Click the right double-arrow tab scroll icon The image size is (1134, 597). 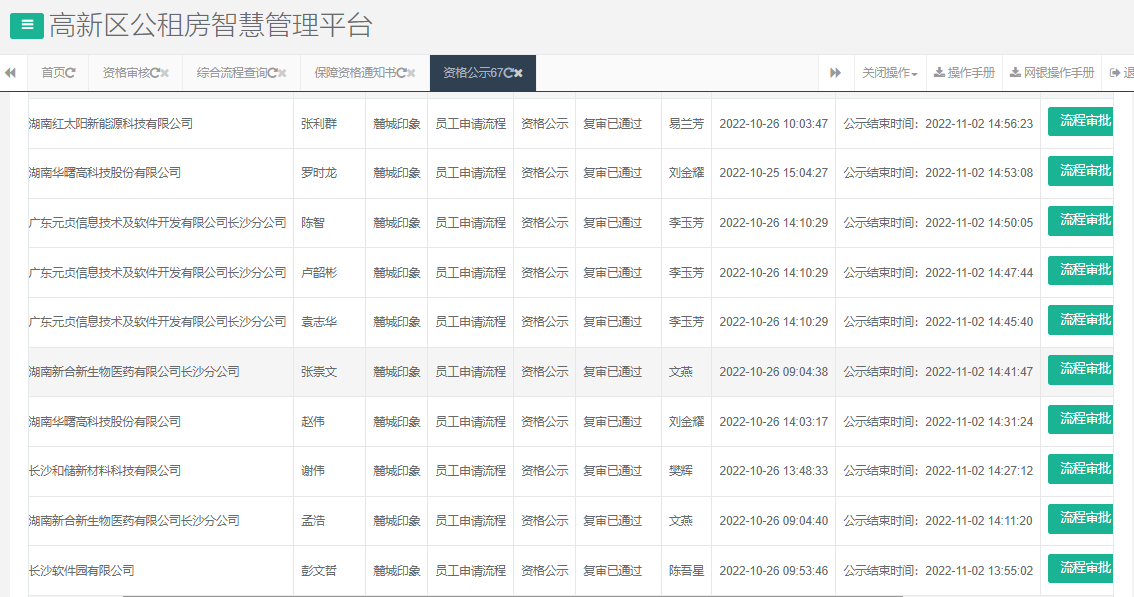(834, 72)
